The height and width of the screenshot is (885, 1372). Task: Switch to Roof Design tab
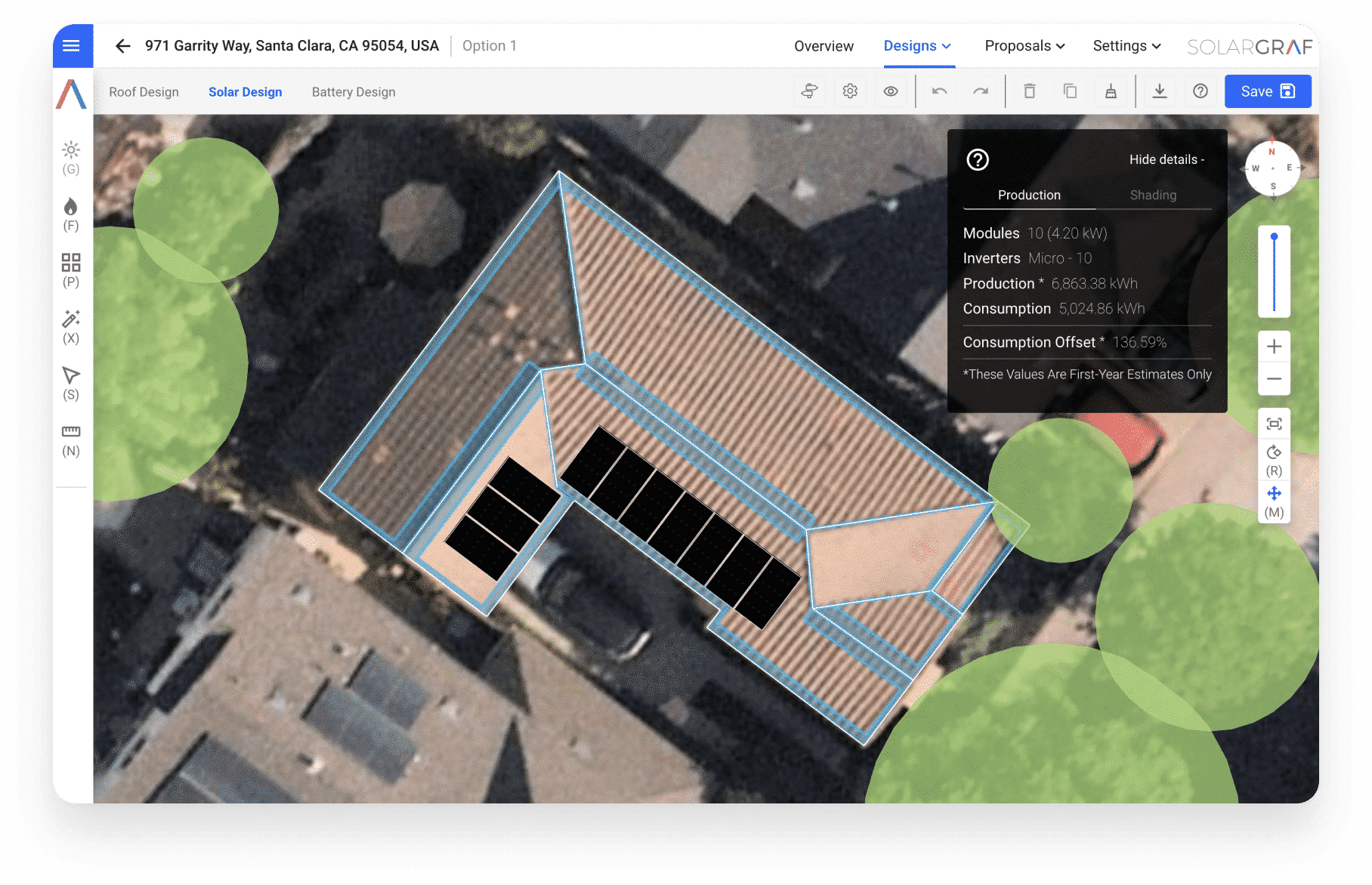click(144, 92)
